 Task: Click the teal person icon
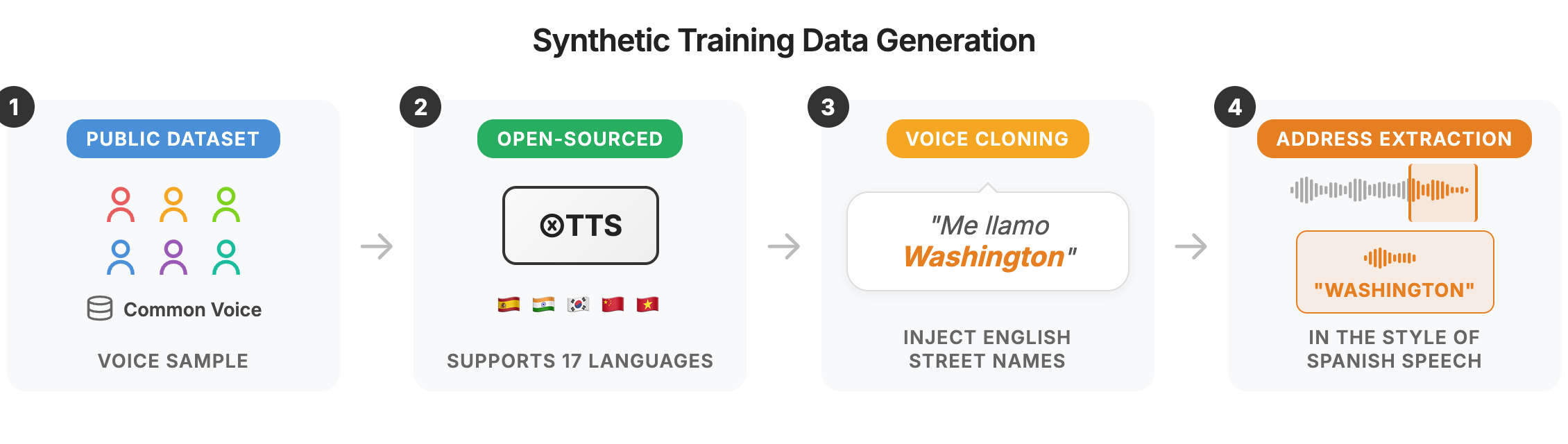click(226, 257)
